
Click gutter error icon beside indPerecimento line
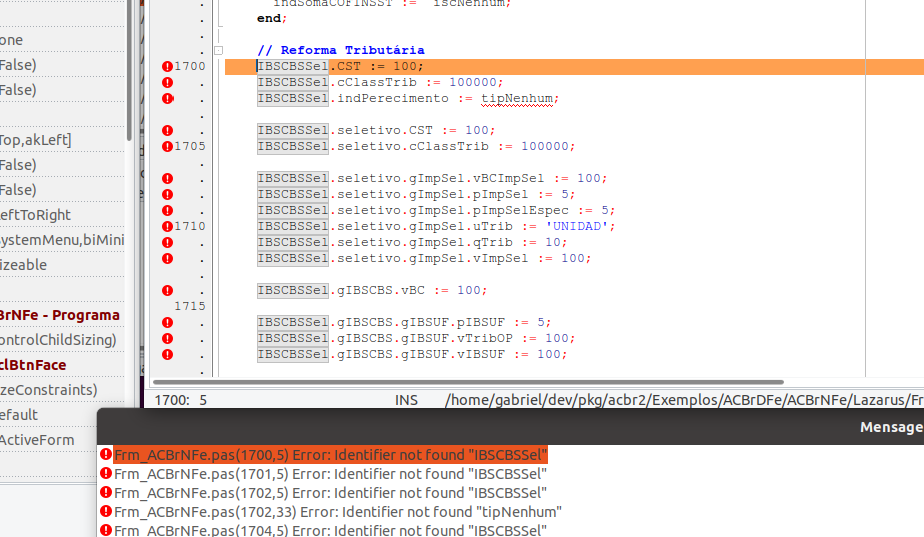[167, 98]
